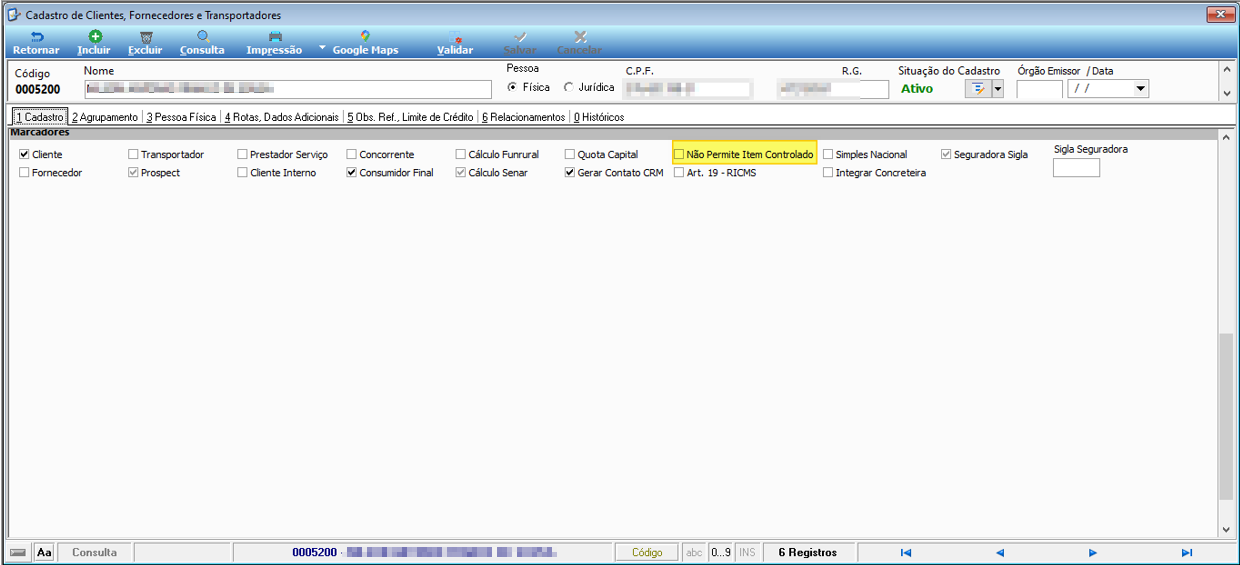
Task: Open the Situação do Cadastro dropdown arrow
Action: [x=997, y=89]
